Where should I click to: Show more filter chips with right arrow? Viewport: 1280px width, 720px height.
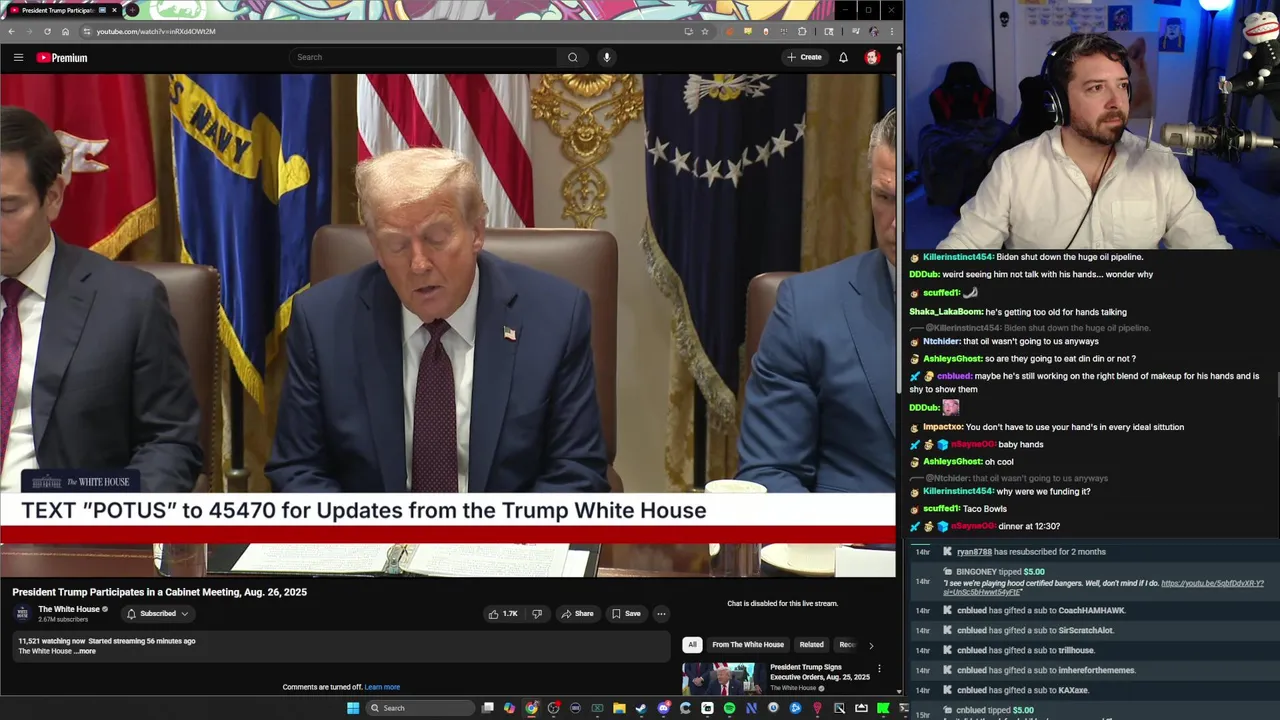pyautogui.click(x=870, y=645)
